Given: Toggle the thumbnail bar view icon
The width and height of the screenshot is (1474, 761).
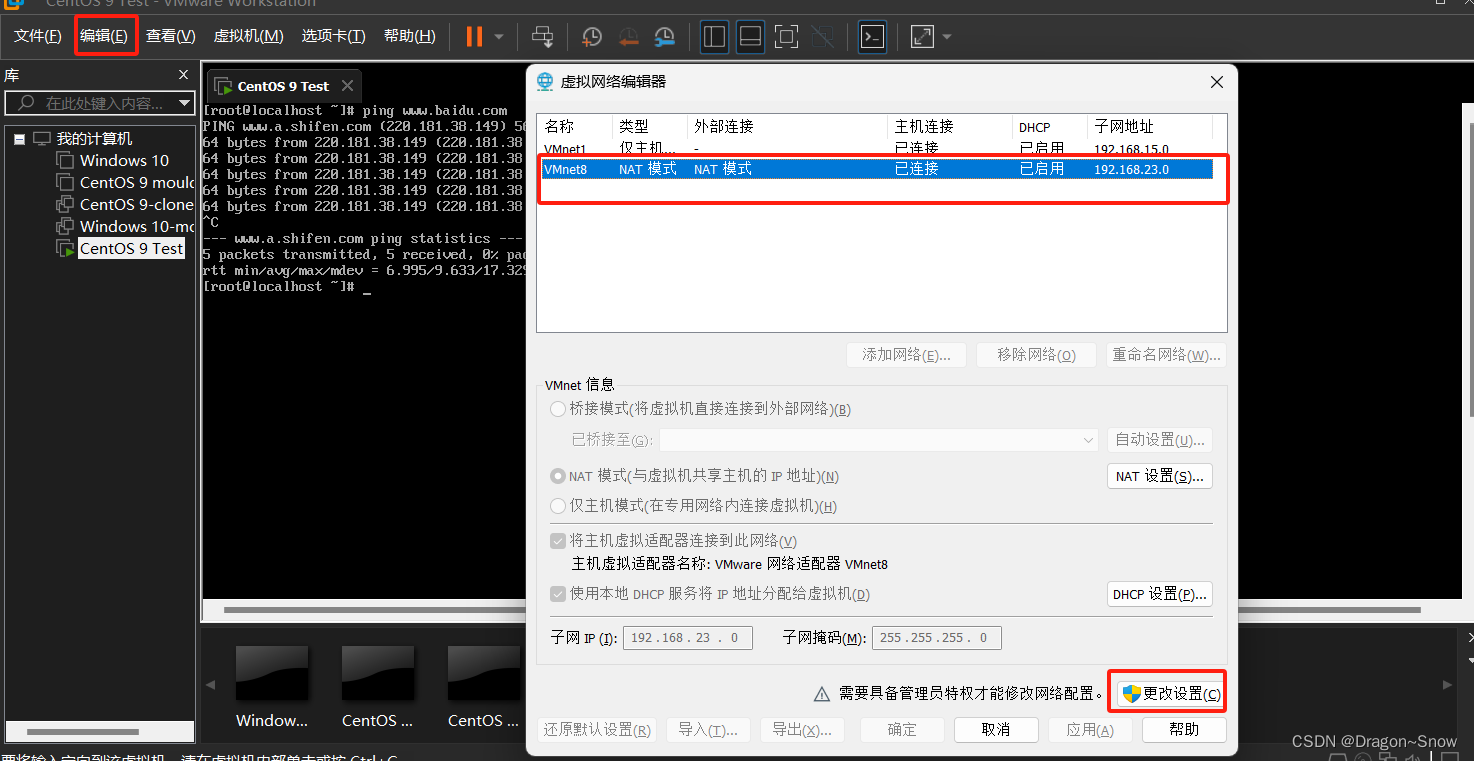Looking at the screenshot, I should tap(751, 37).
